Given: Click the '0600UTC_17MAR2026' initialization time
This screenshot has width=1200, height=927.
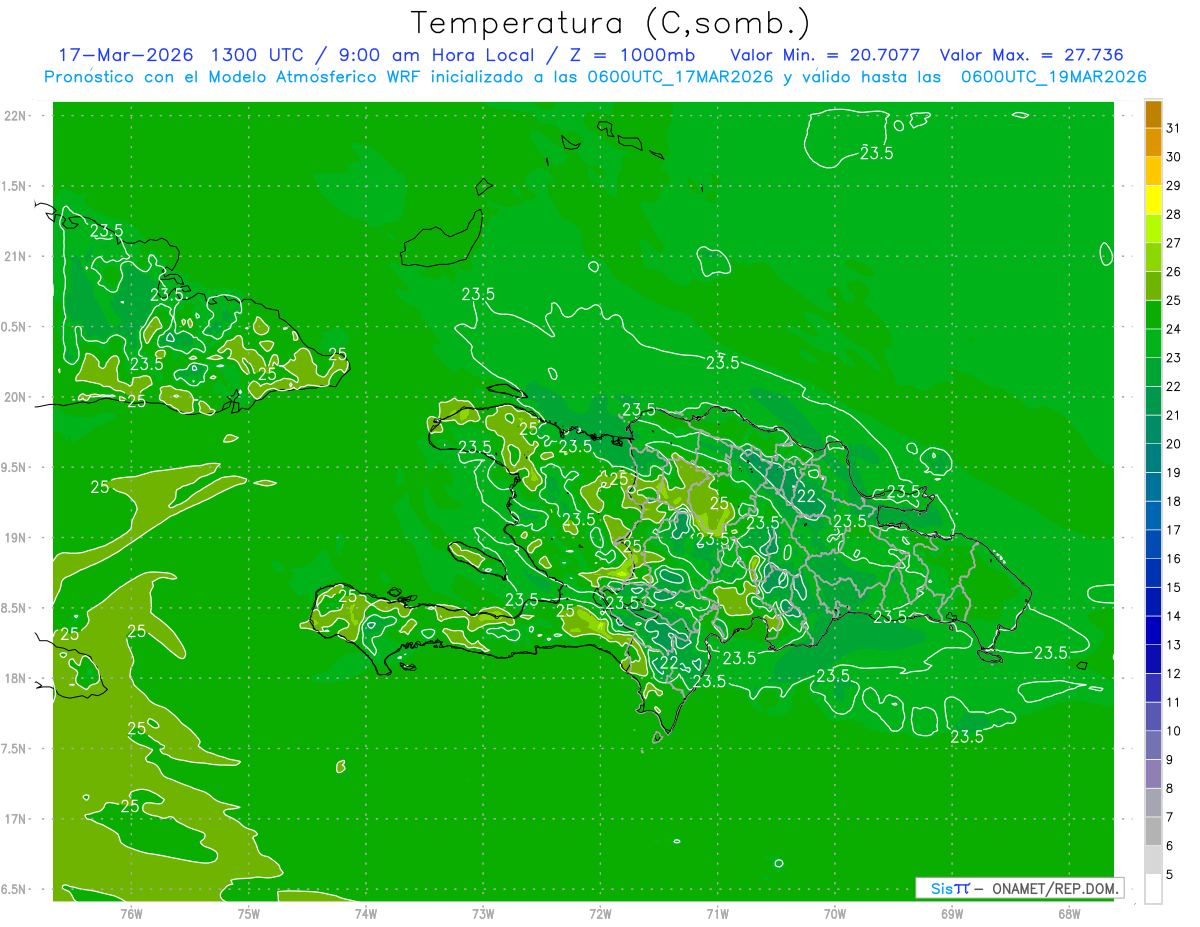Looking at the screenshot, I should (680, 77).
